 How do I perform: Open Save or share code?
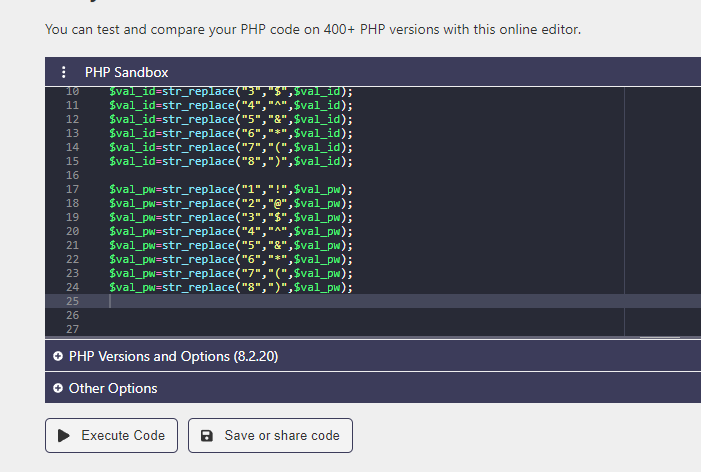(270, 435)
